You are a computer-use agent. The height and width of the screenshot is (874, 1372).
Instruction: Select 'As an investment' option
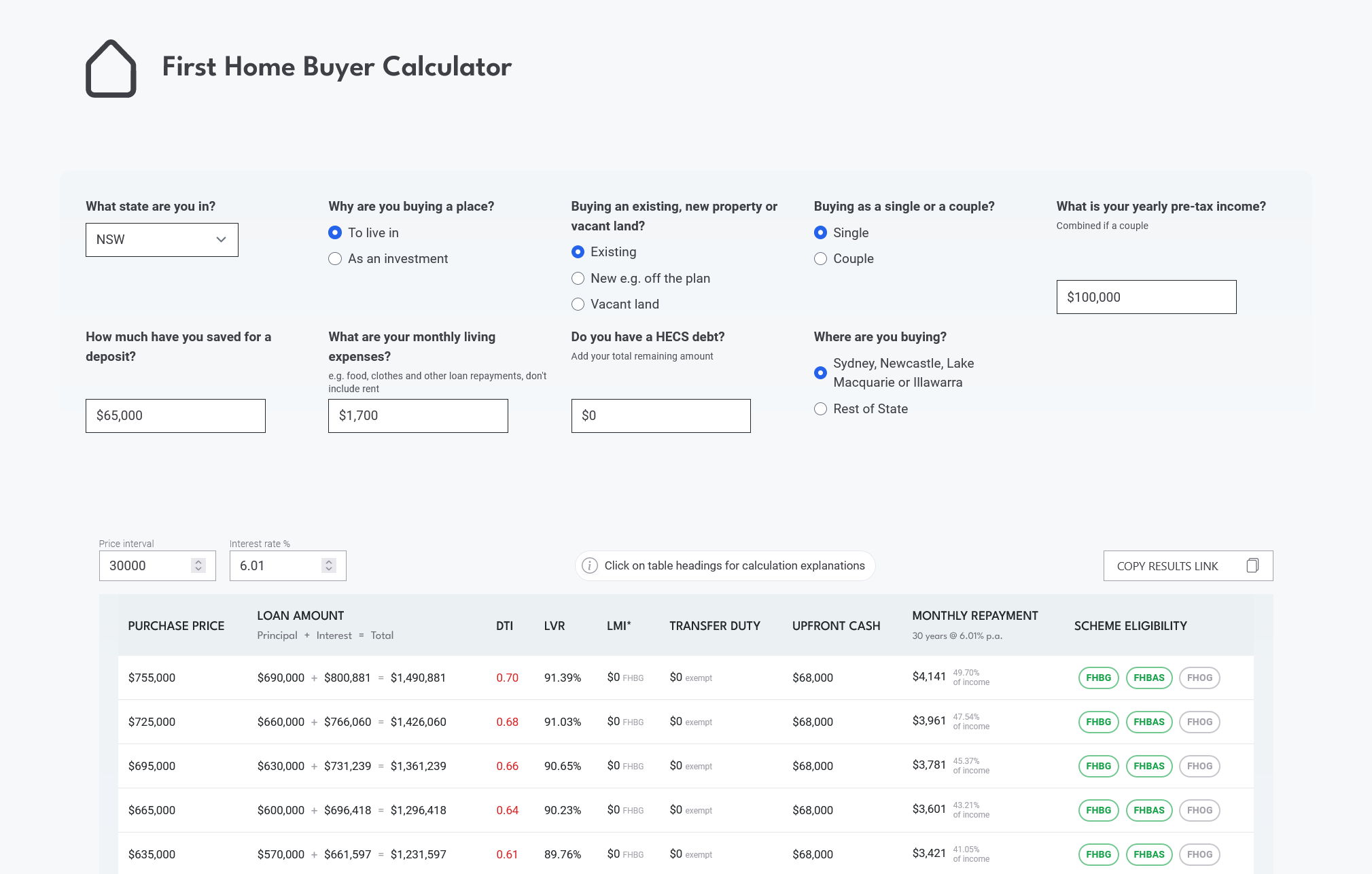(335, 259)
